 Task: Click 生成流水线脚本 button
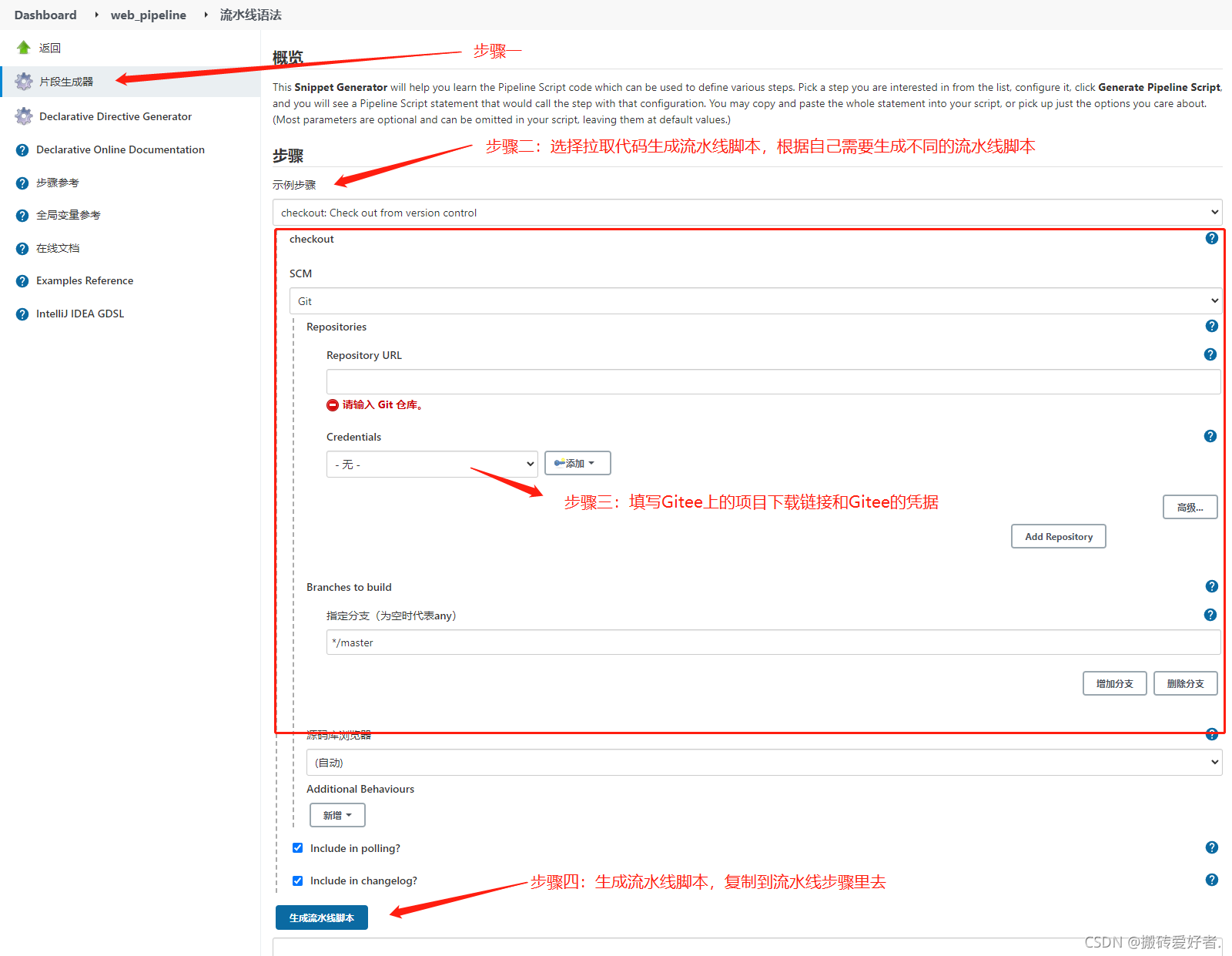pyautogui.click(x=322, y=917)
